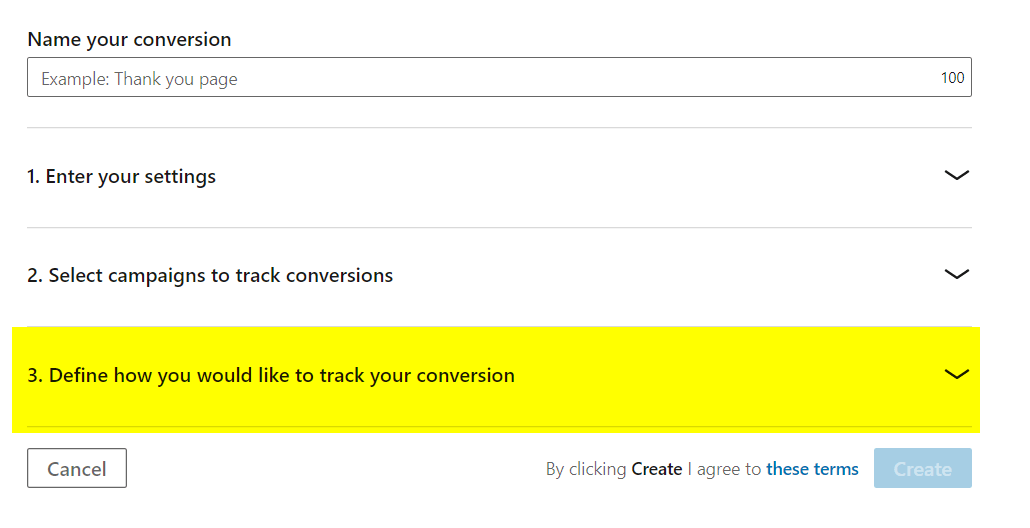Open the these terms link
The image size is (1030, 528).
pos(812,469)
